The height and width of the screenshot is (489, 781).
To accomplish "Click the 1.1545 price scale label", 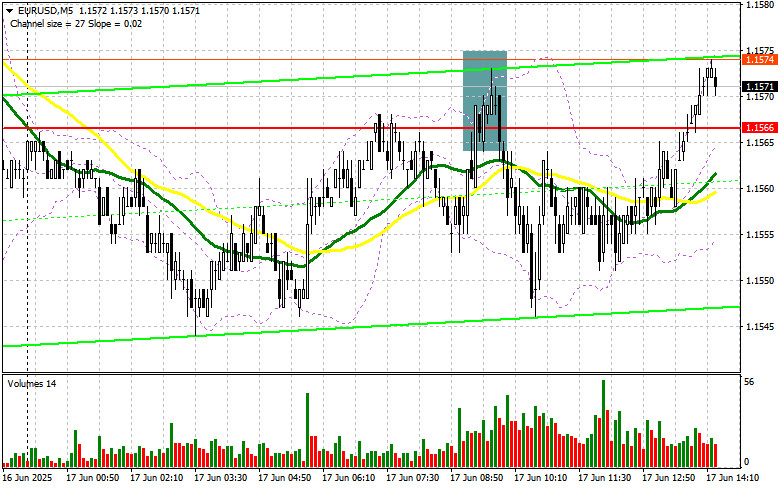I will click(760, 327).
